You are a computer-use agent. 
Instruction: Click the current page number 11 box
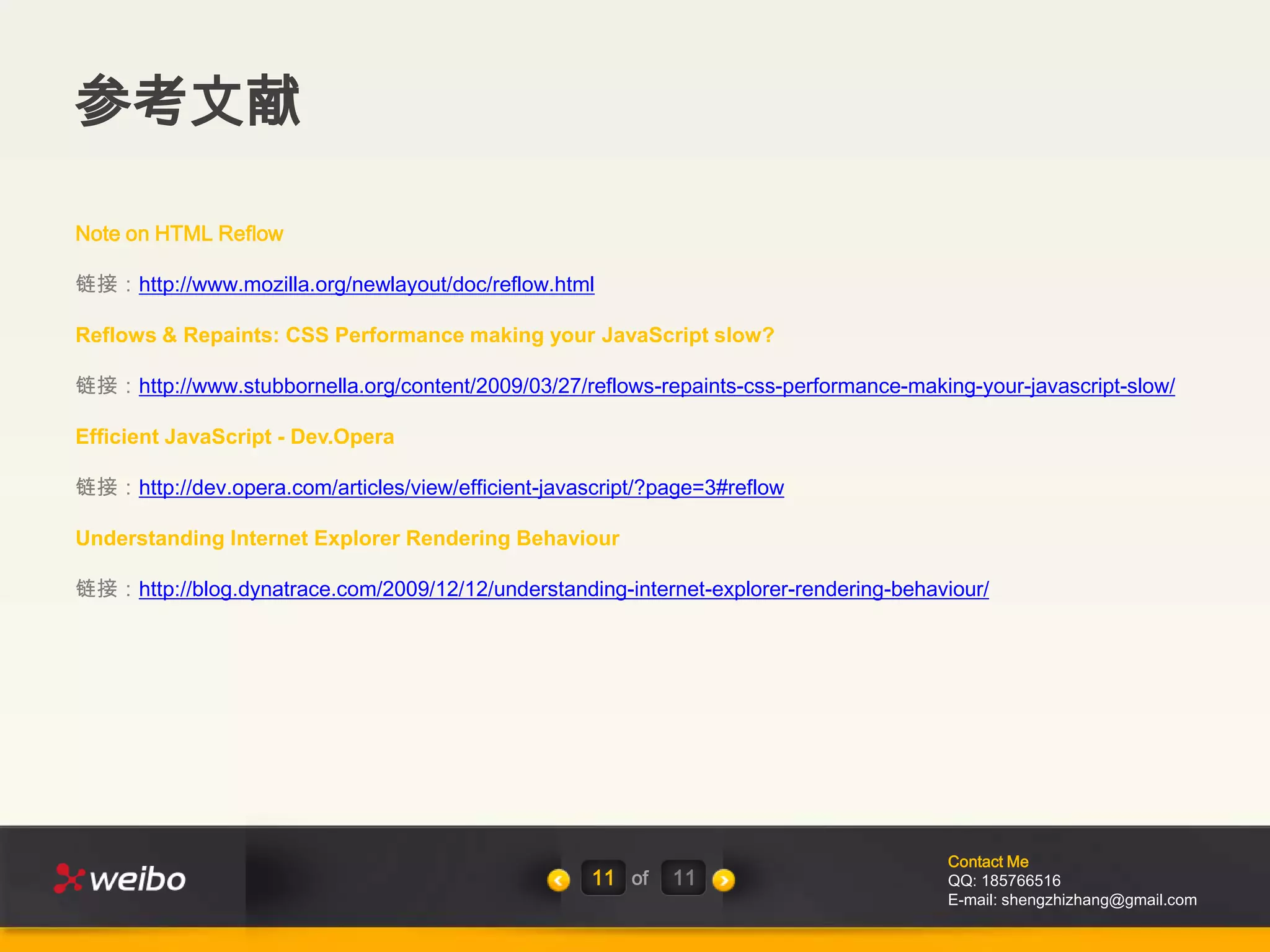point(603,878)
